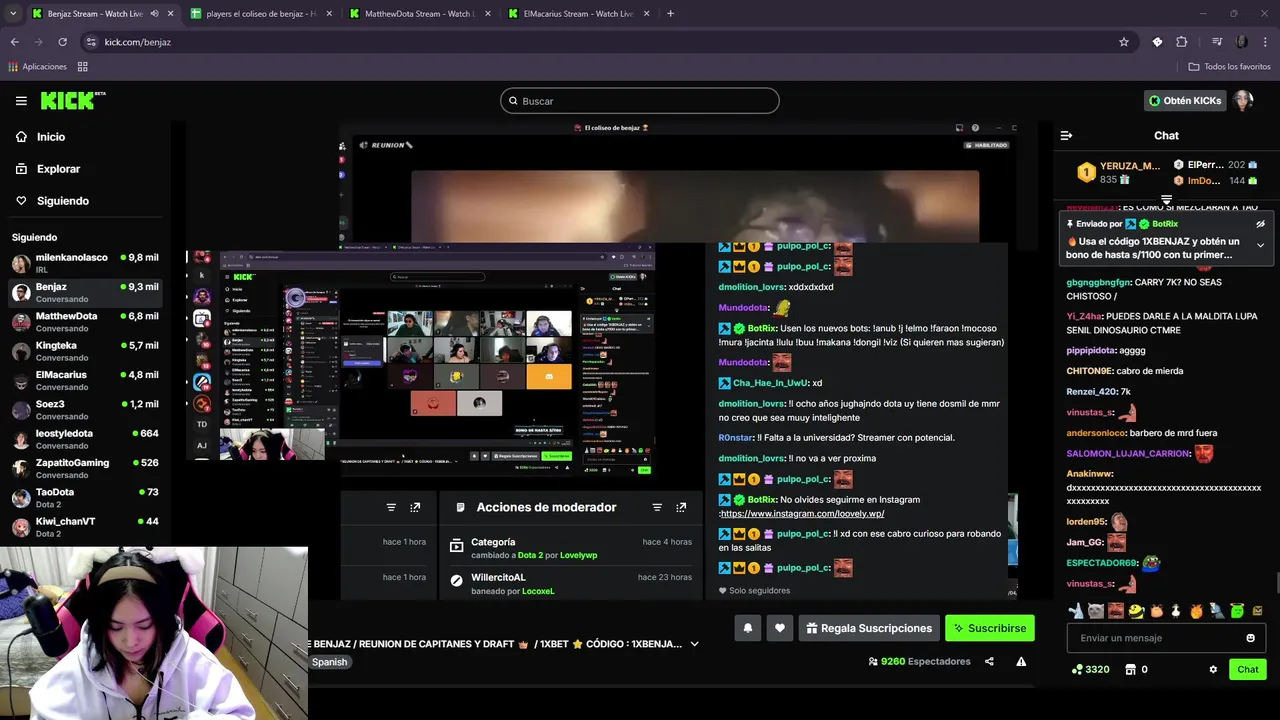Send message with green Chat button
Screen dimensions: 1280x720
coord(1248,669)
